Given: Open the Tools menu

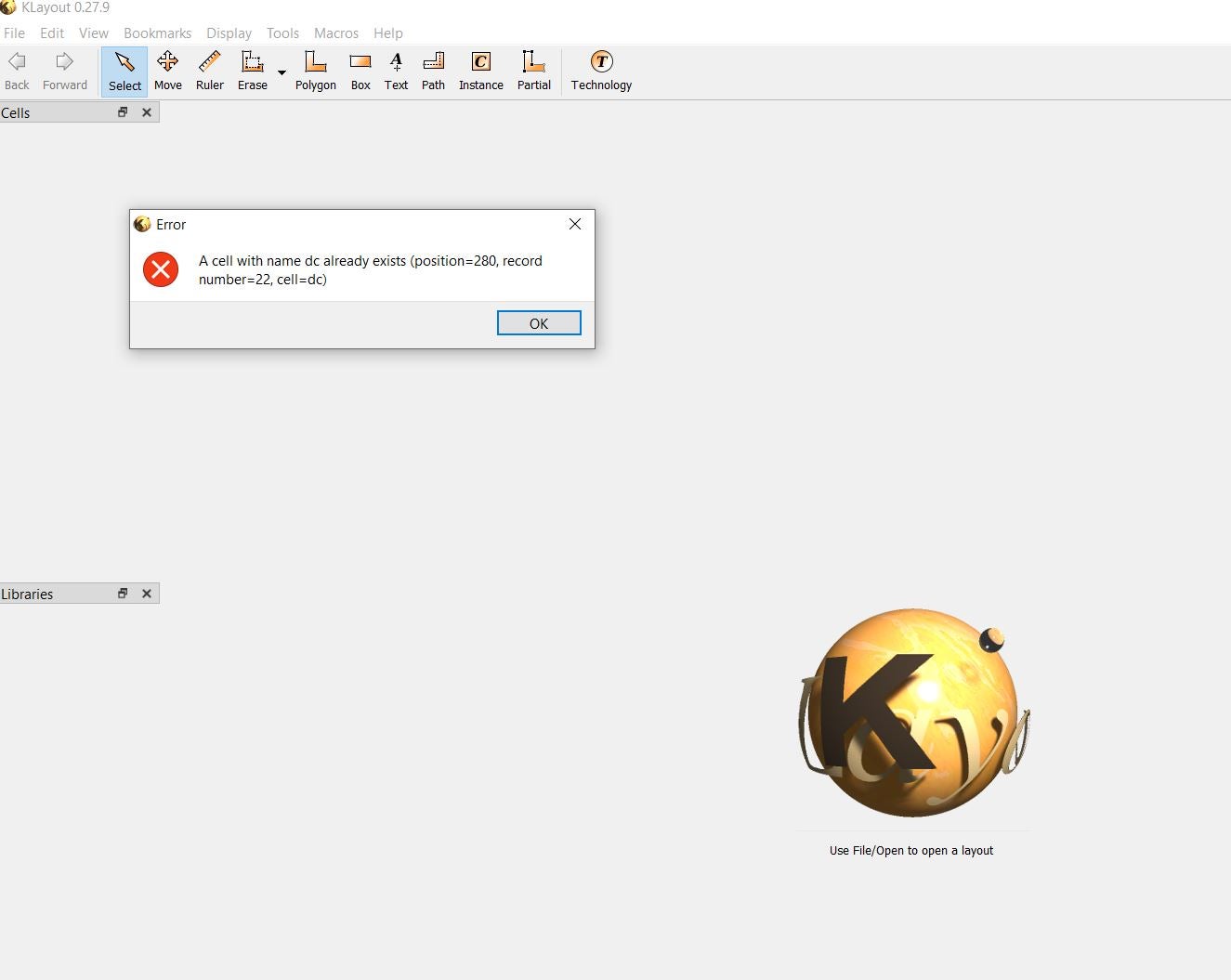Looking at the screenshot, I should click(283, 33).
